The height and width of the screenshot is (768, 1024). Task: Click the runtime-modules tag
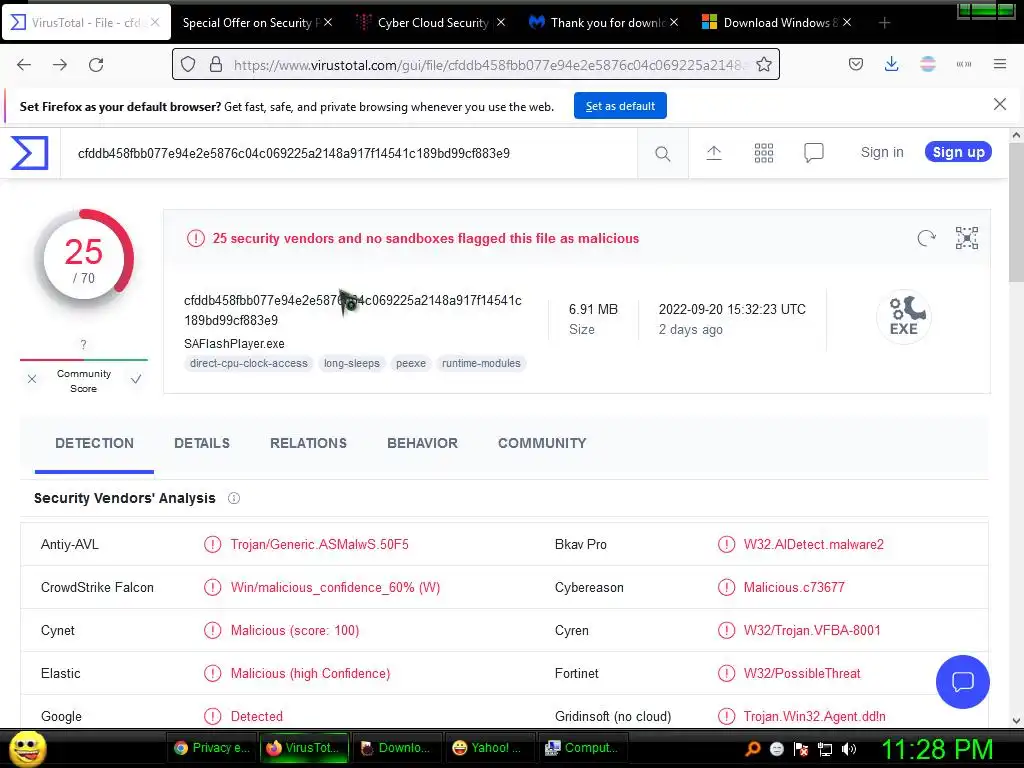481,363
